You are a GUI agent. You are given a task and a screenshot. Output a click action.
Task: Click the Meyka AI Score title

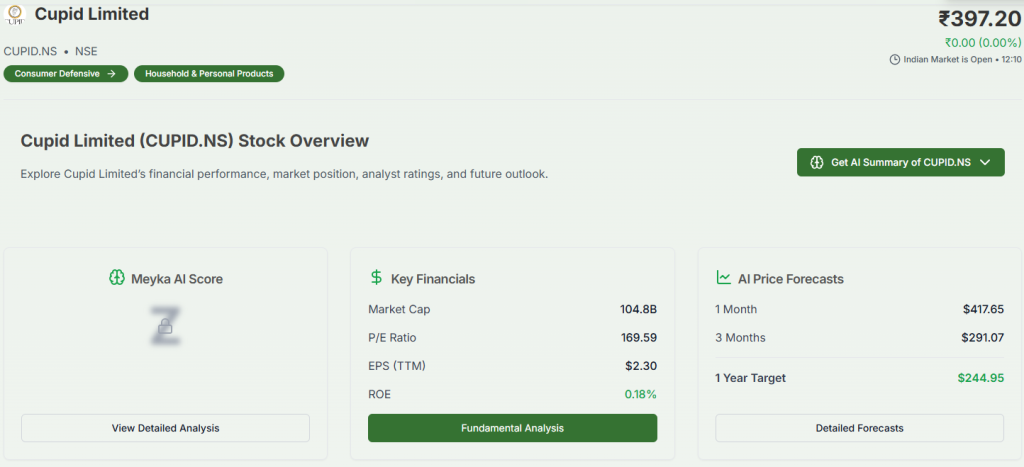pos(177,279)
